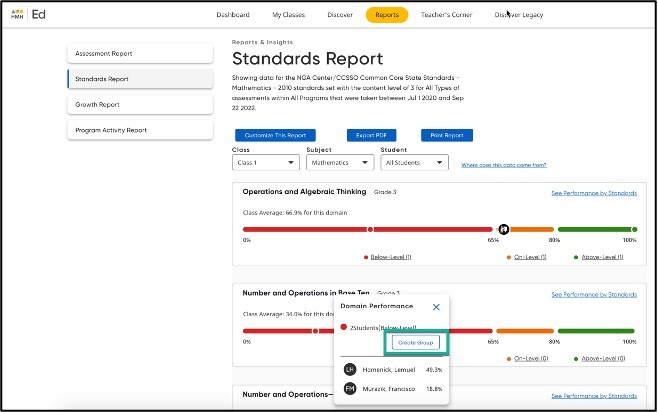Screen dimensions: 658x412
Task: Open the Class dropdown
Action: (x=266, y=162)
